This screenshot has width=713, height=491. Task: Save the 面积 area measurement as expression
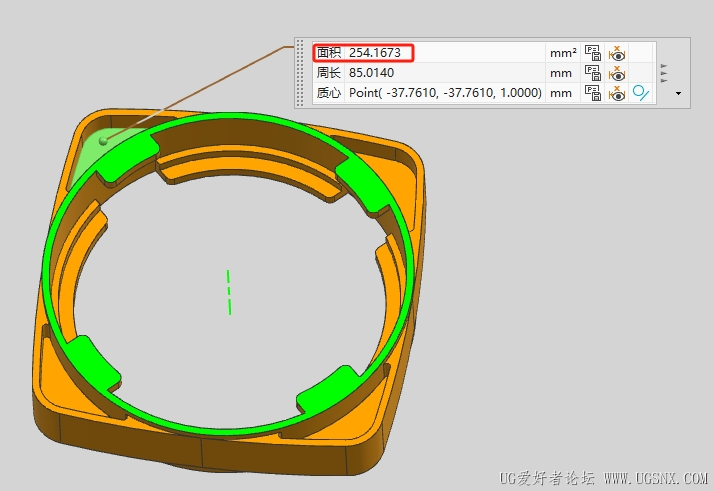coord(592,53)
